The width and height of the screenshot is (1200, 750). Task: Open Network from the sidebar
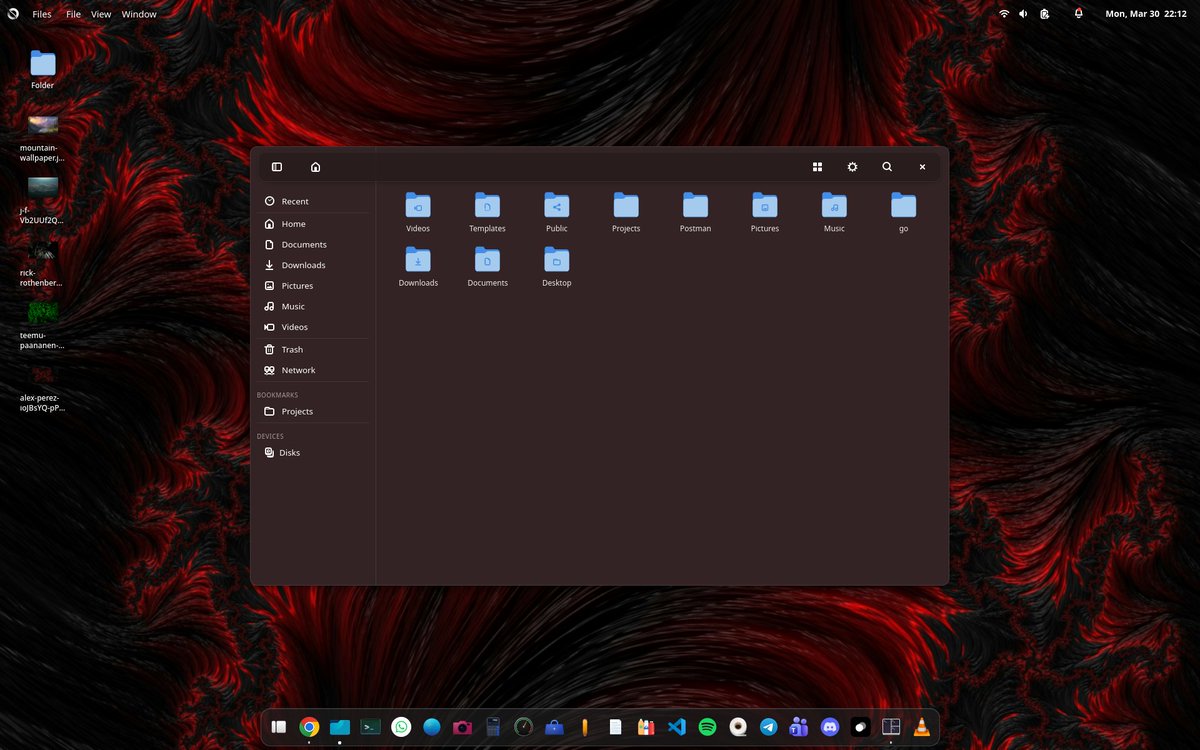298,369
